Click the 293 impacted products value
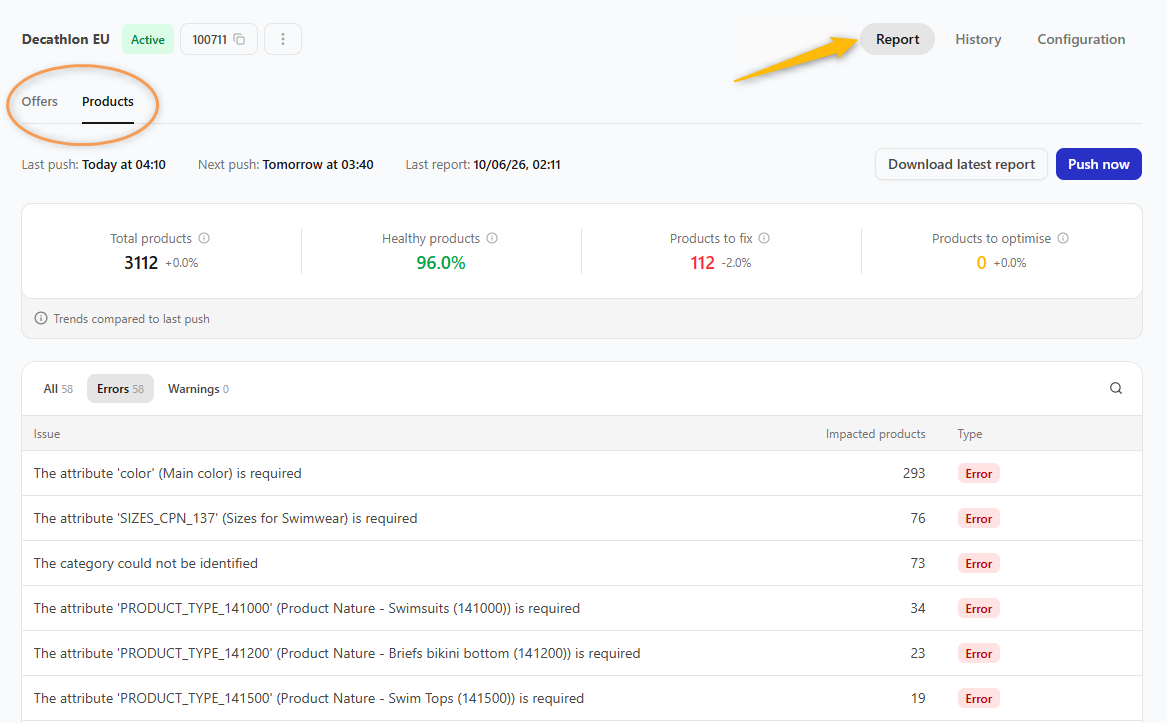 914,474
